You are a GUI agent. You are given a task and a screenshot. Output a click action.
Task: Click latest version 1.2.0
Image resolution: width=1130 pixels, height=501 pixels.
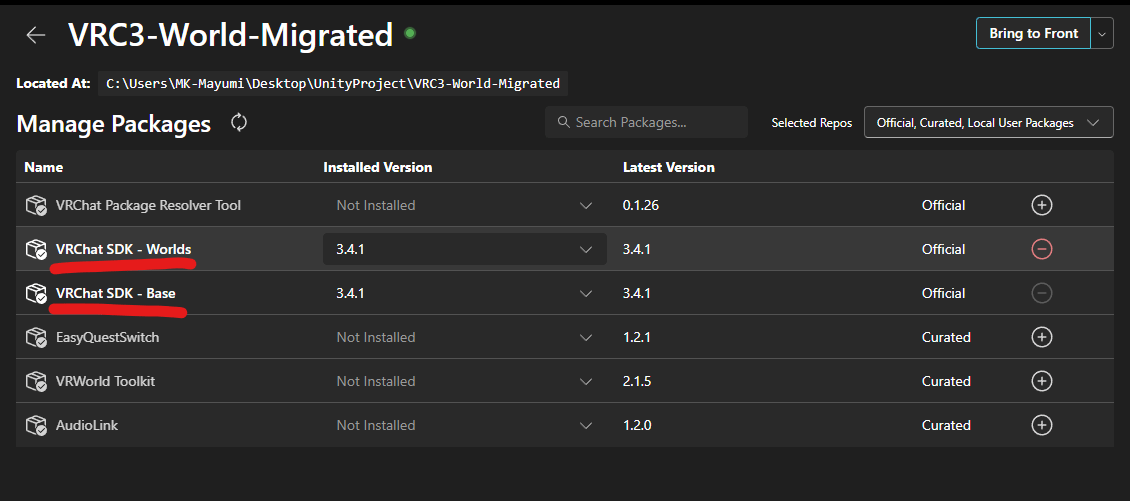pyautogui.click(x=637, y=425)
